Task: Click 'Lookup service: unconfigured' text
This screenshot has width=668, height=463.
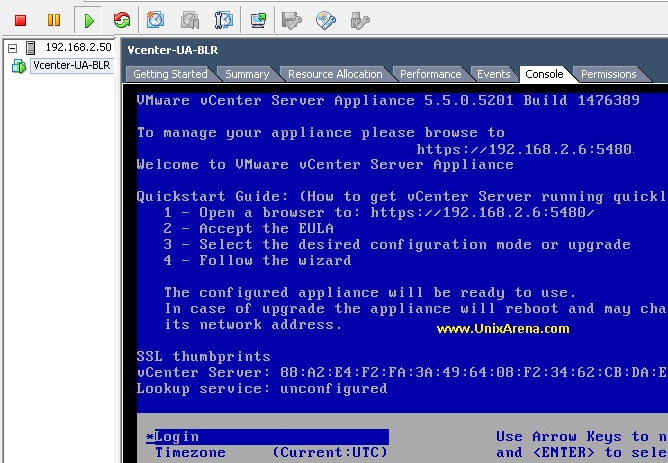Action: (x=262, y=388)
